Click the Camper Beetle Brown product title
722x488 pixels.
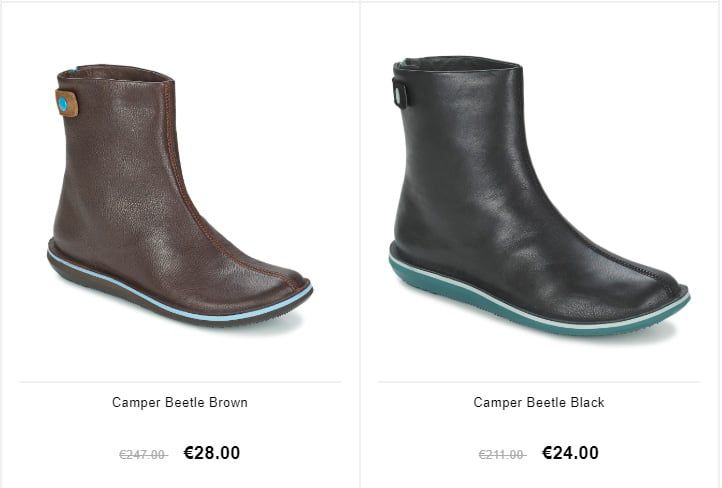point(180,403)
